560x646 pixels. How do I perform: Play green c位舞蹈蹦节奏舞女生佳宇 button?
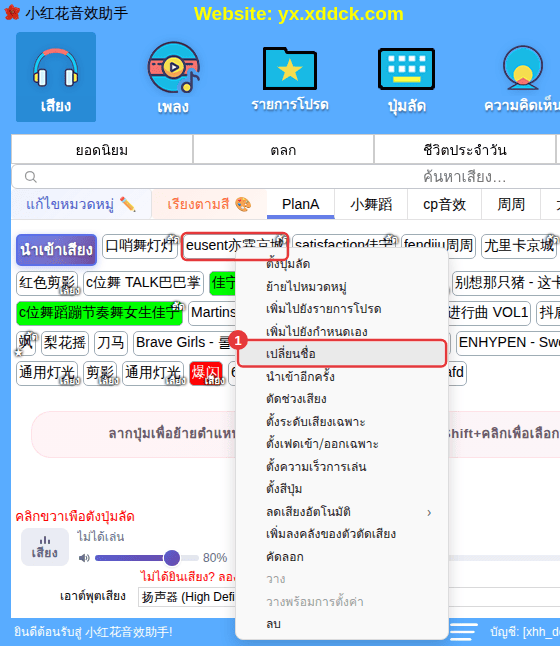click(99, 313)
